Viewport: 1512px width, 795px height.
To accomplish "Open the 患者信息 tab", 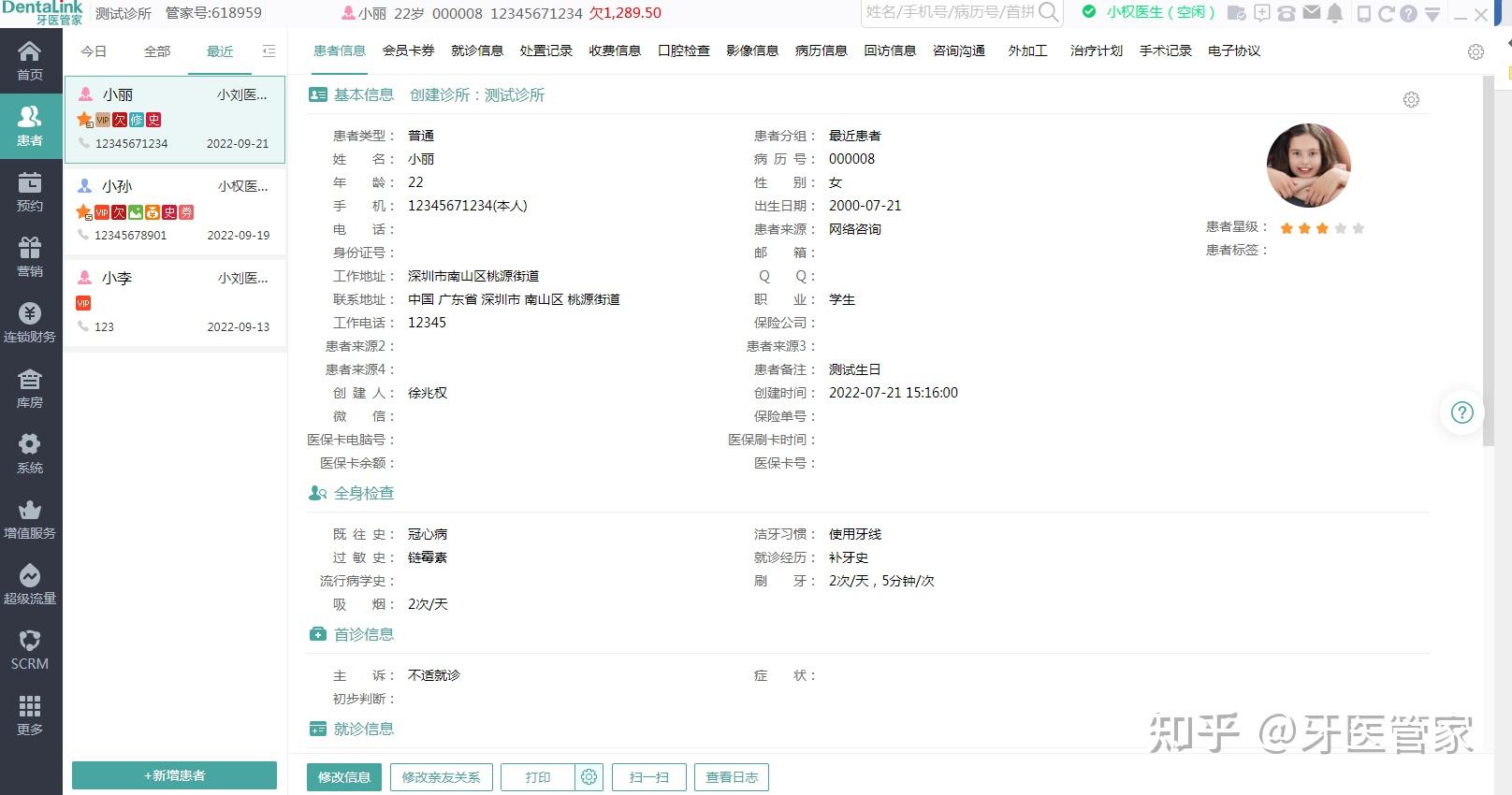I will coord(340,51).
